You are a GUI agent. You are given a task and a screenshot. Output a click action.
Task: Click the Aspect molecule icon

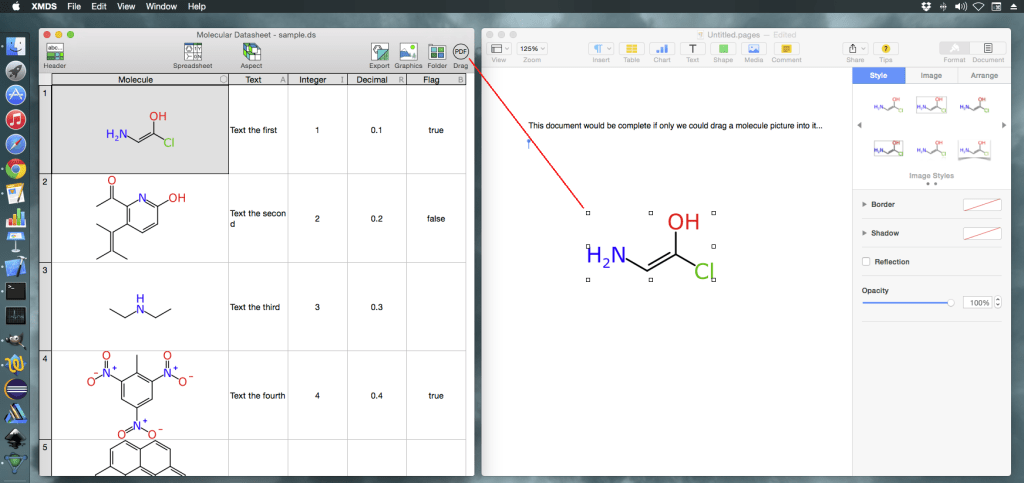click(251, 51)
